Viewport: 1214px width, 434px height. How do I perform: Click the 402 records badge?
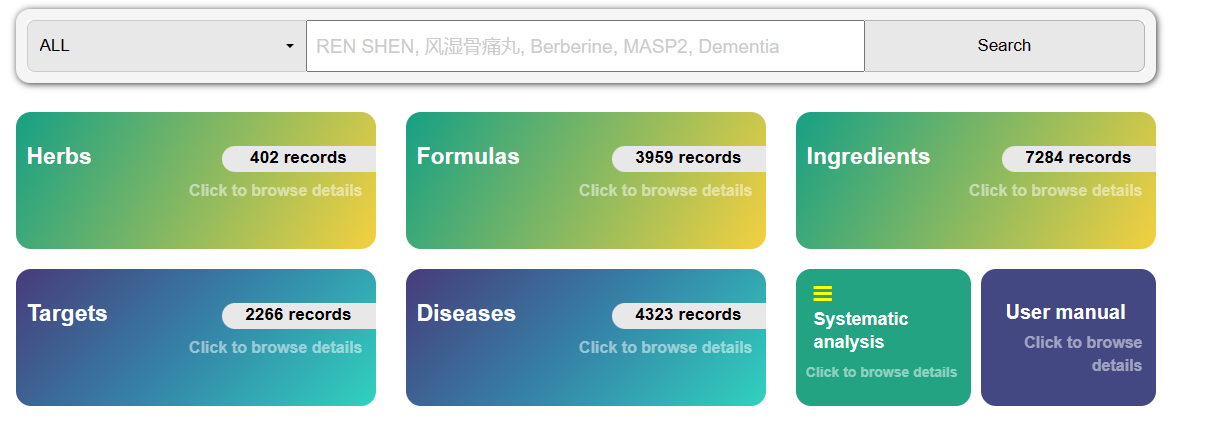[x=298, y=158]
